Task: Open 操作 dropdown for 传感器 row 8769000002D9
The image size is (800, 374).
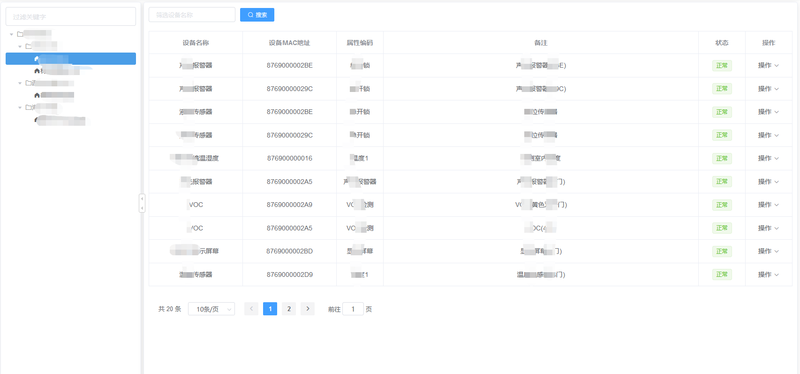Action: click(x=768, y=275)
